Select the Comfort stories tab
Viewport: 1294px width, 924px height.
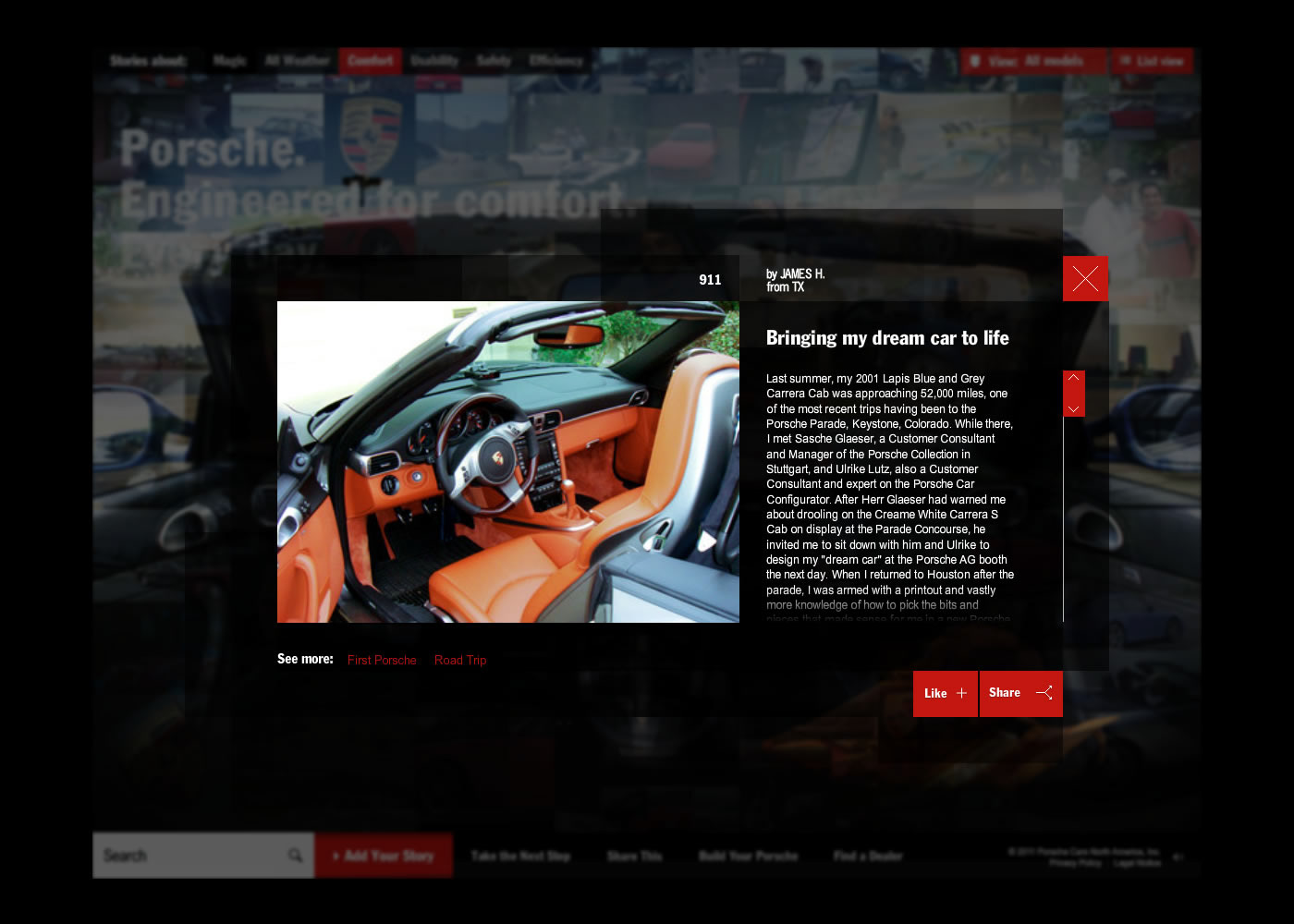pyautogui.click(x=371, y=61)
